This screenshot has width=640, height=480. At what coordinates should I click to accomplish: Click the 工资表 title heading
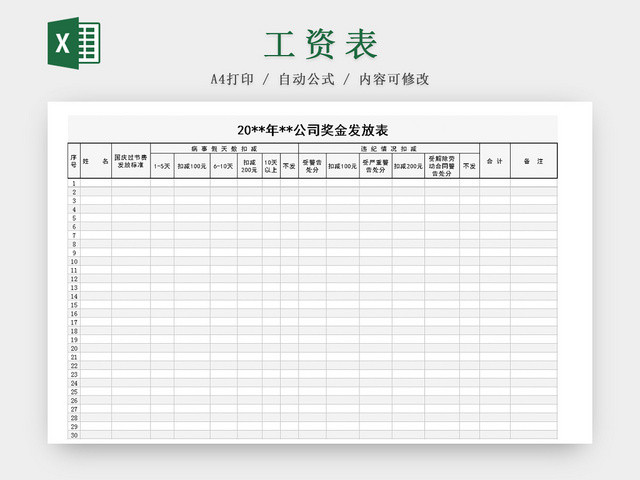[x=321, y=44]
